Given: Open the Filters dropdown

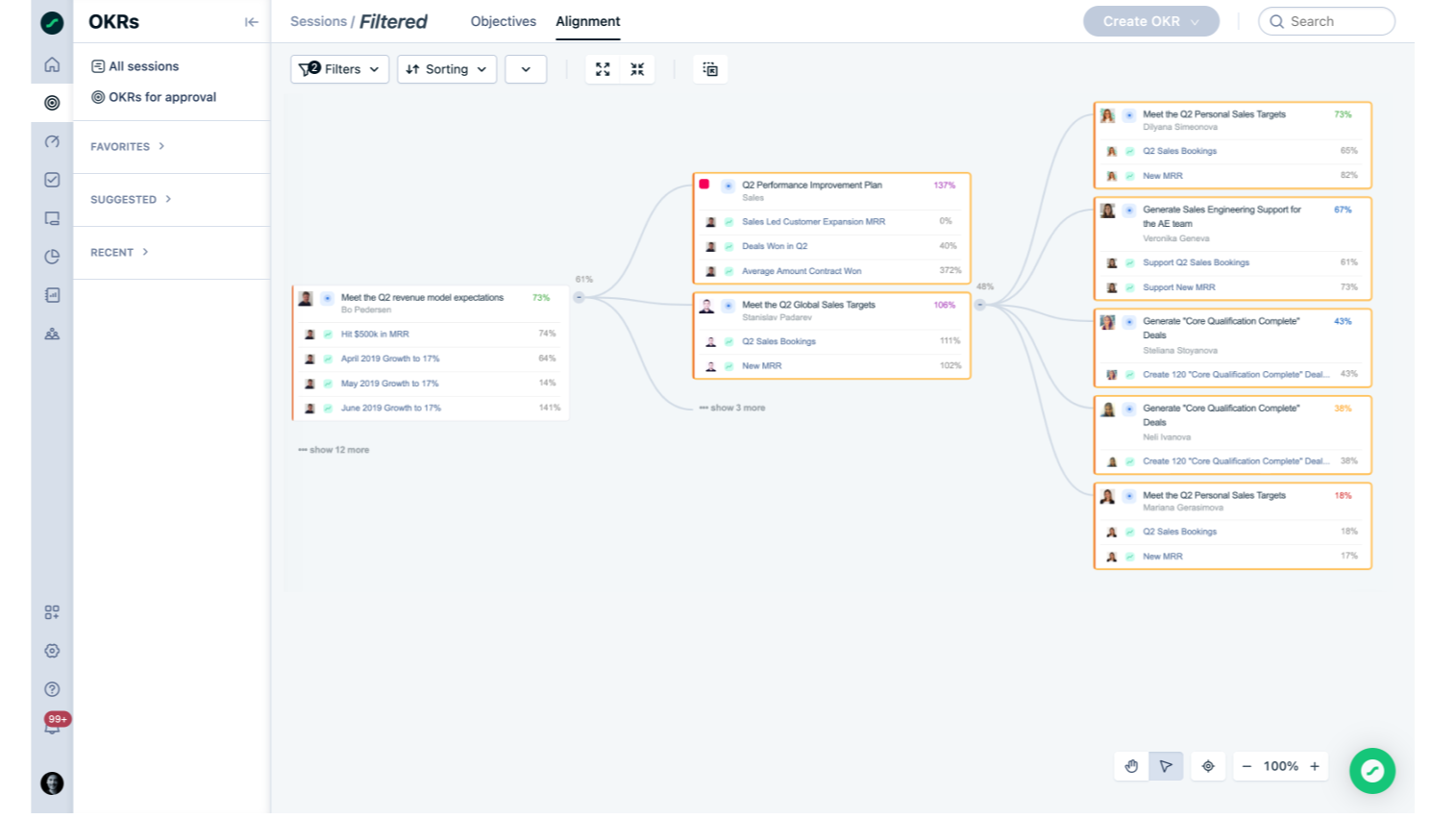Looking at the screenshot, I should coord(339,68).
